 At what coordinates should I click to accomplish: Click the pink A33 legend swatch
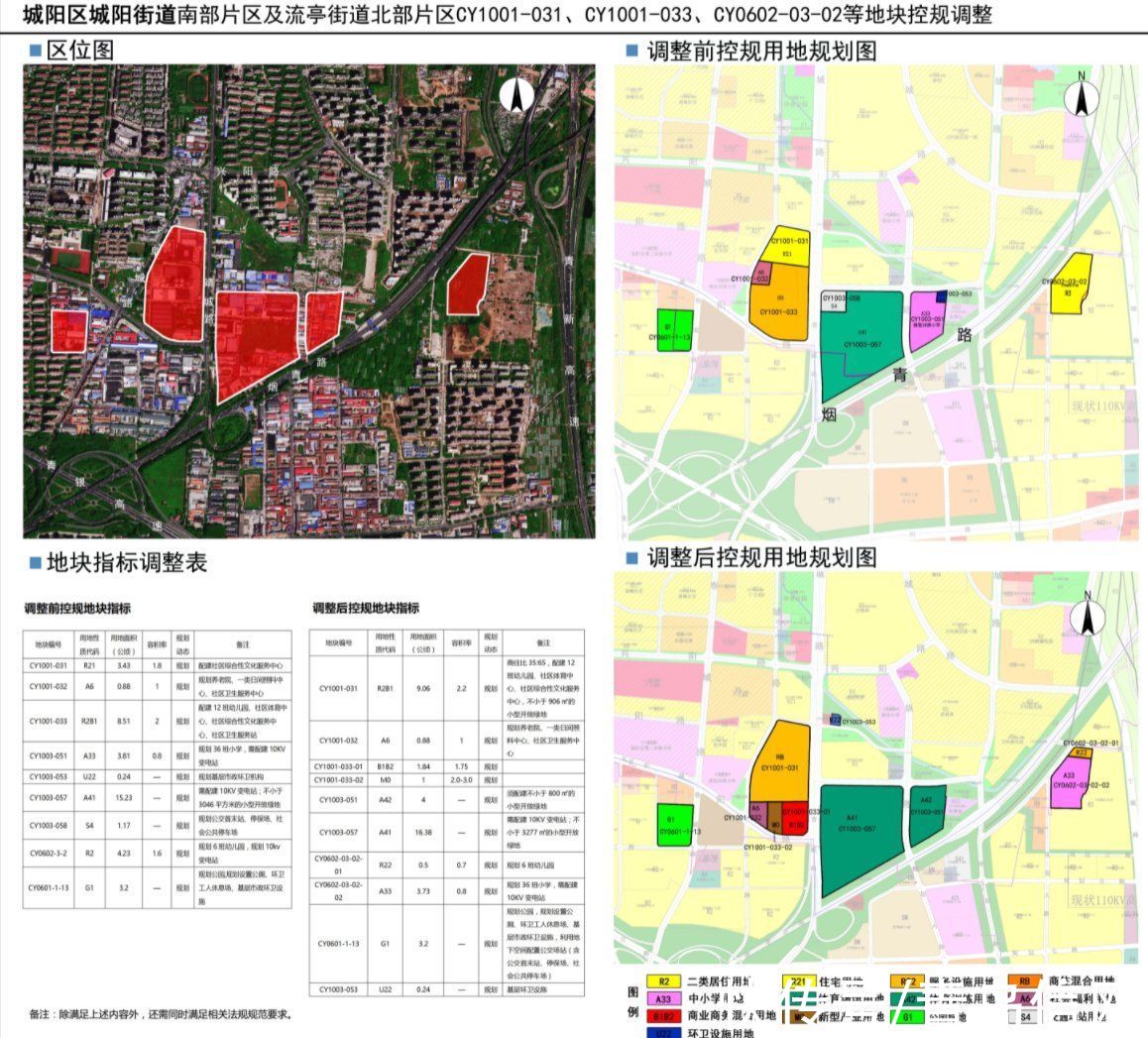click(x=664, y=999)
